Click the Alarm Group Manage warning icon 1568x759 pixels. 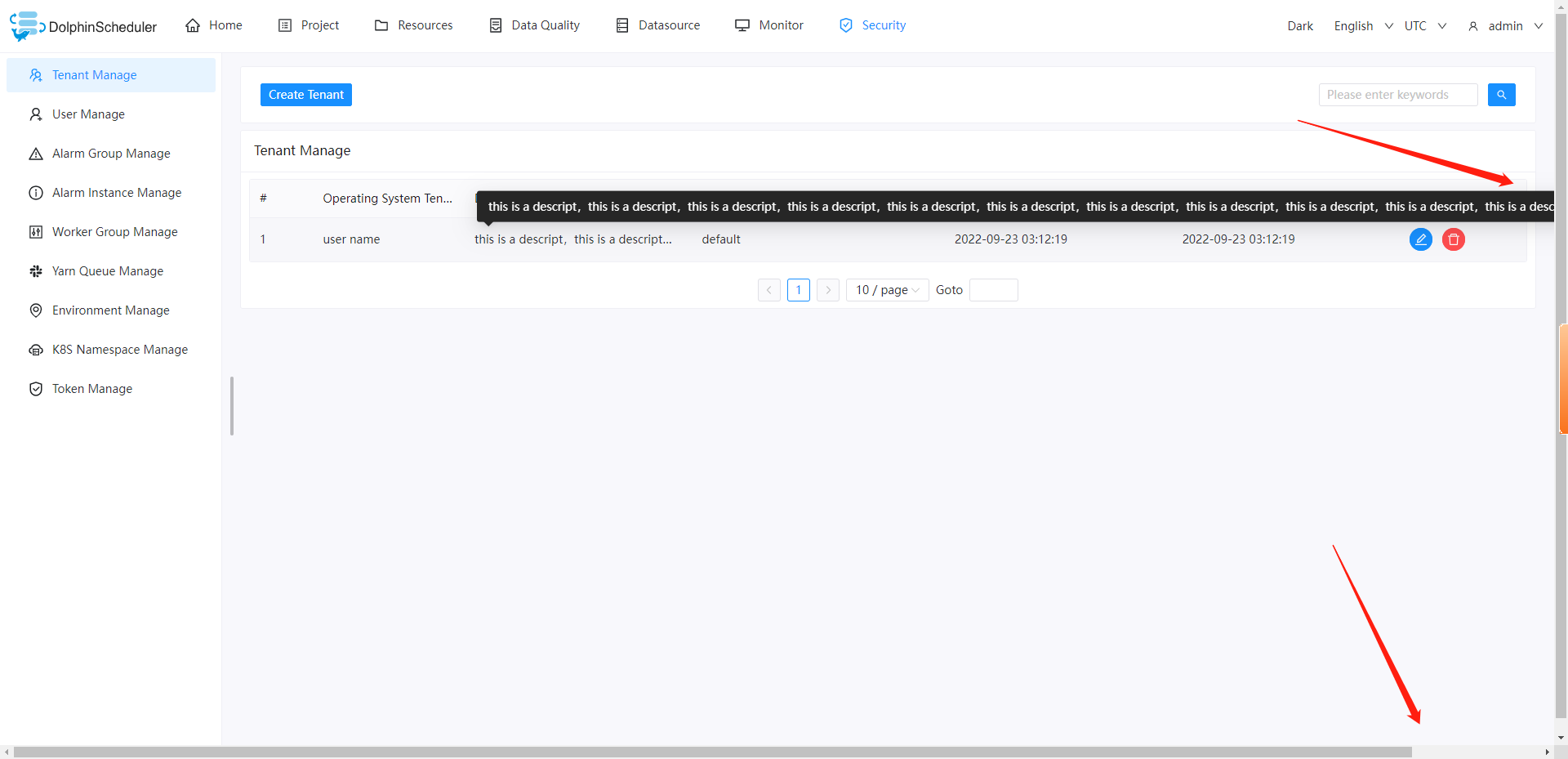[x=35, y=153]
